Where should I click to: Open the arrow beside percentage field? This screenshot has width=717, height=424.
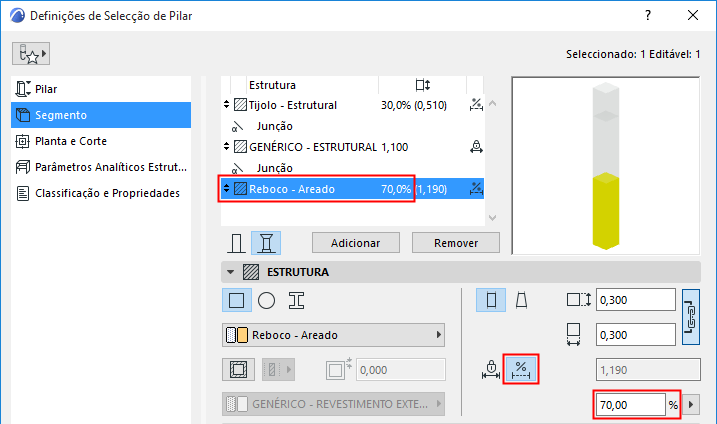(690, 405)
